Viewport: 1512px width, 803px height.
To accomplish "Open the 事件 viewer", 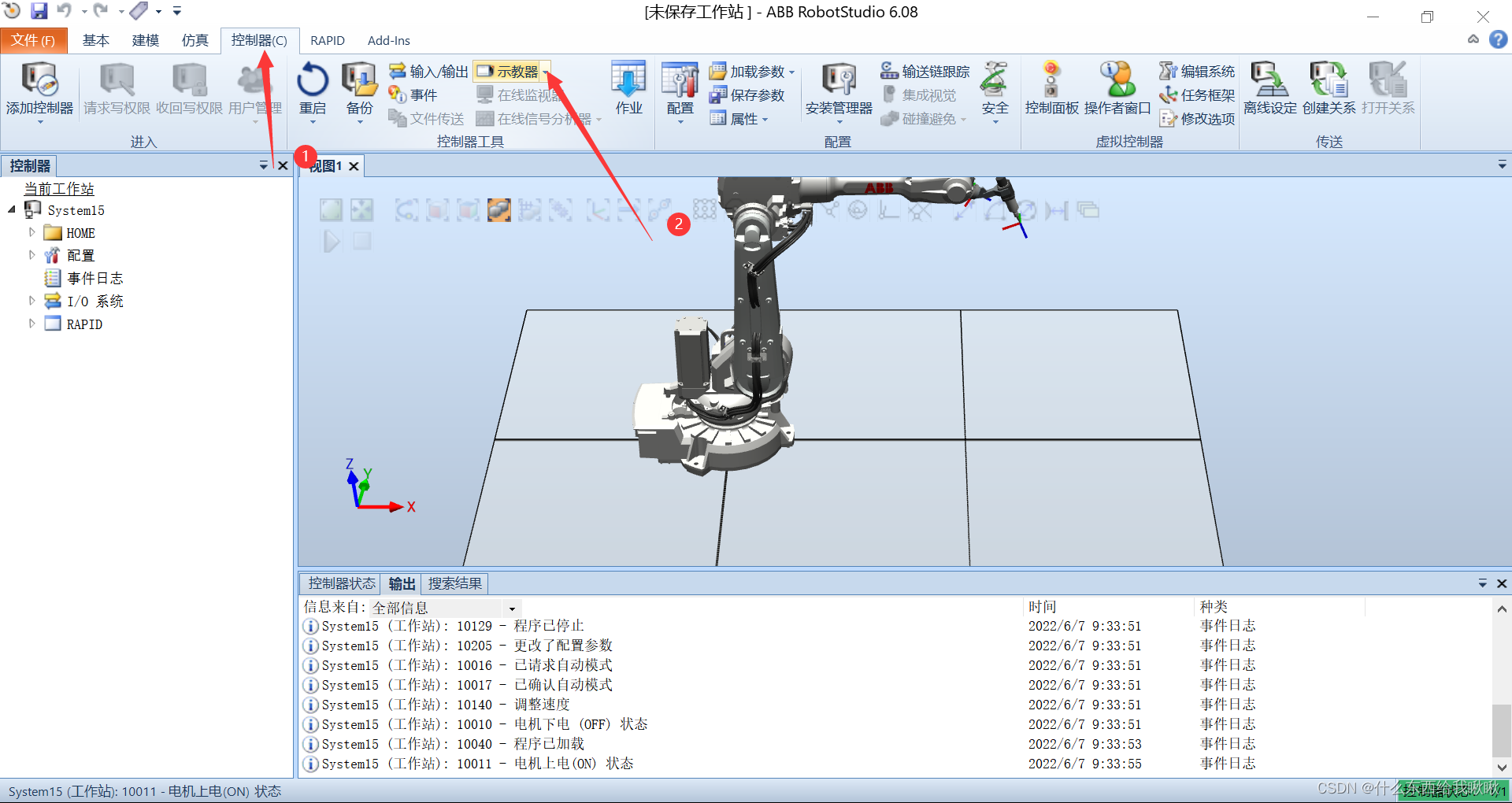I will coord(413,95).
